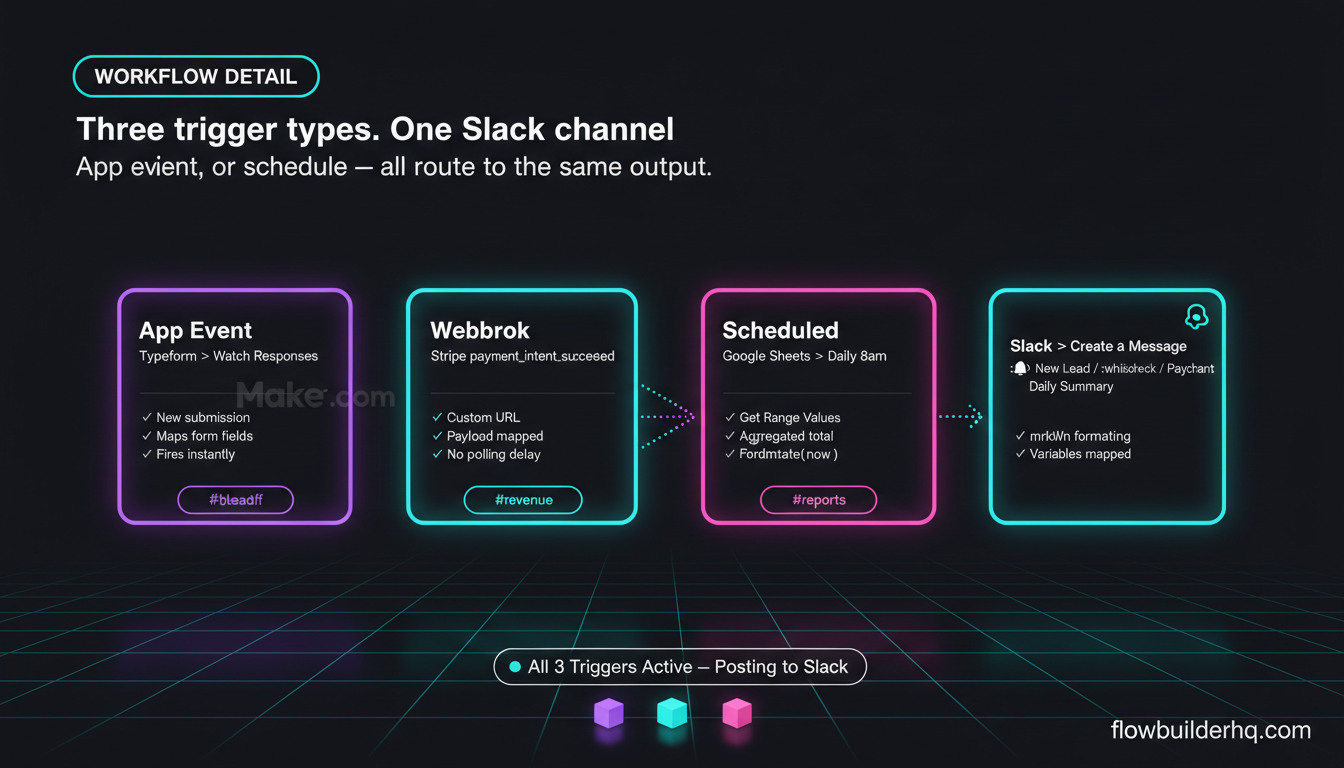
Task: Select the Webbrok card title
Action: click(x=480, y=331)
